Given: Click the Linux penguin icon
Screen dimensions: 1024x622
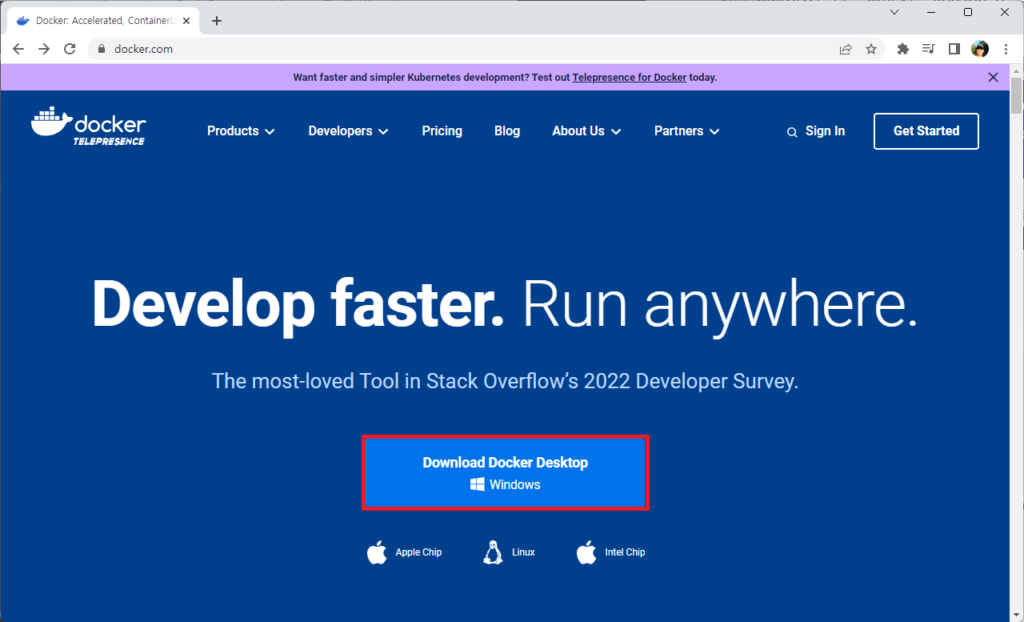Looking at the screenshot, I should coord(493,552).
